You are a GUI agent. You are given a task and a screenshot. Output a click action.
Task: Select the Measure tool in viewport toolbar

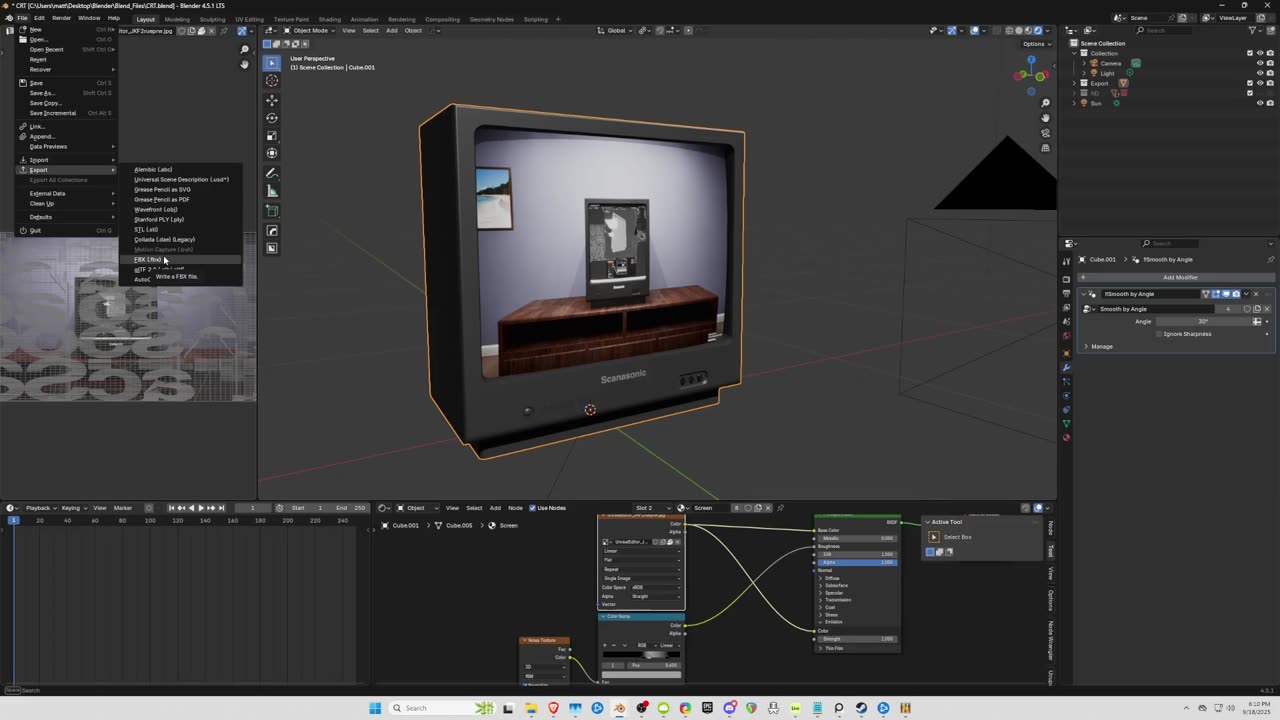[x=272, y=191]
